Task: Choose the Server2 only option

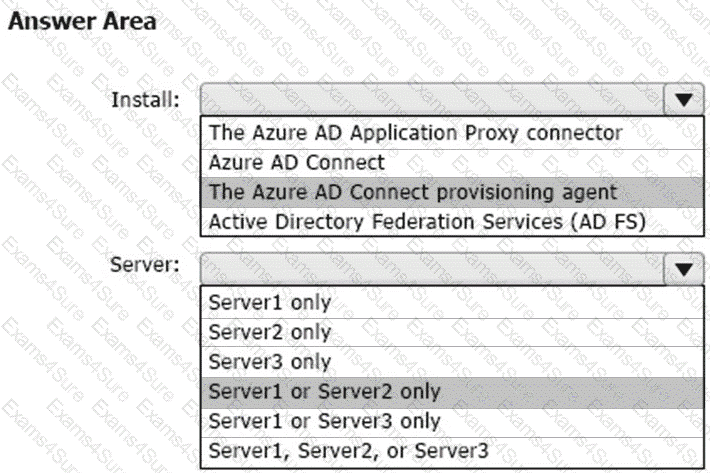Action: tap(268, 331)
